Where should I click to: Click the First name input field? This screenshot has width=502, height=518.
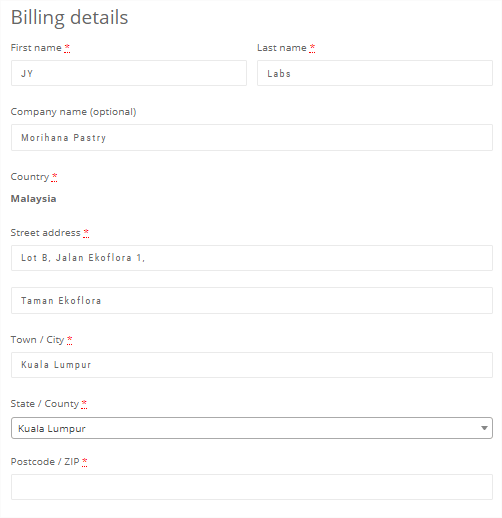pos(129,73)
